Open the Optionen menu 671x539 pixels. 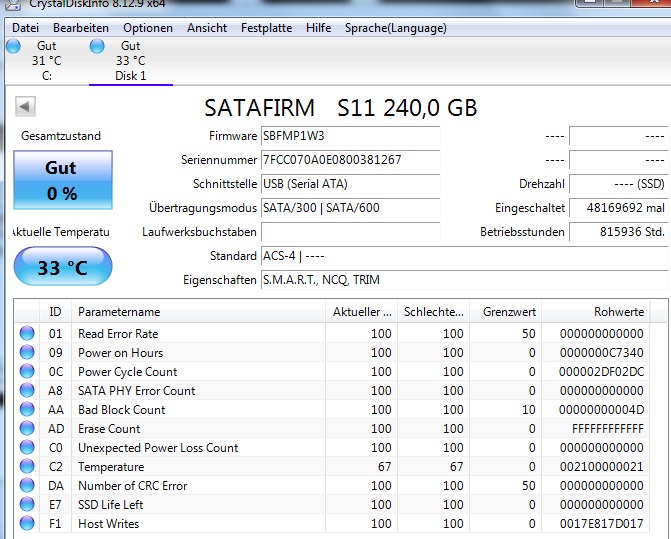pos(148,28)
